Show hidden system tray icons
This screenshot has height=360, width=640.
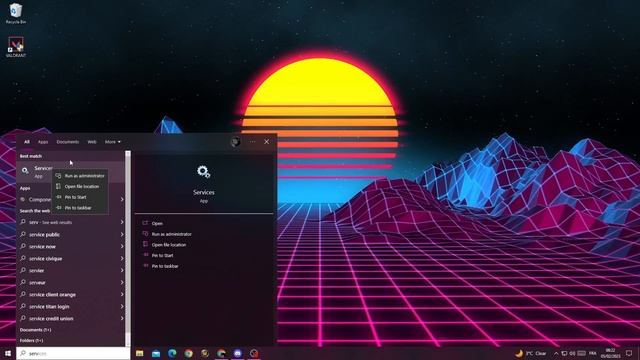click(556, 353)
